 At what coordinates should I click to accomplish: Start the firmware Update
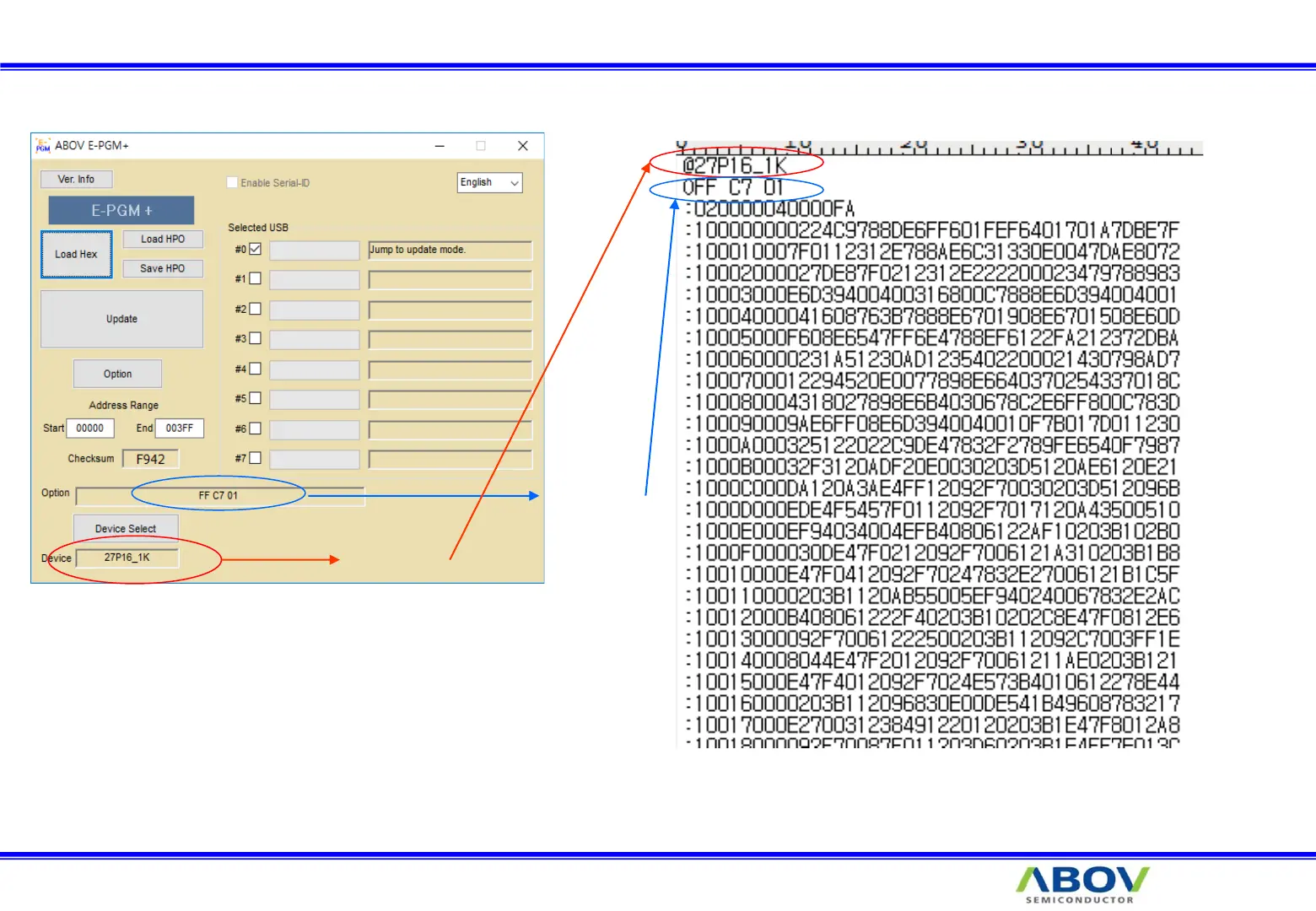[121, 319]
